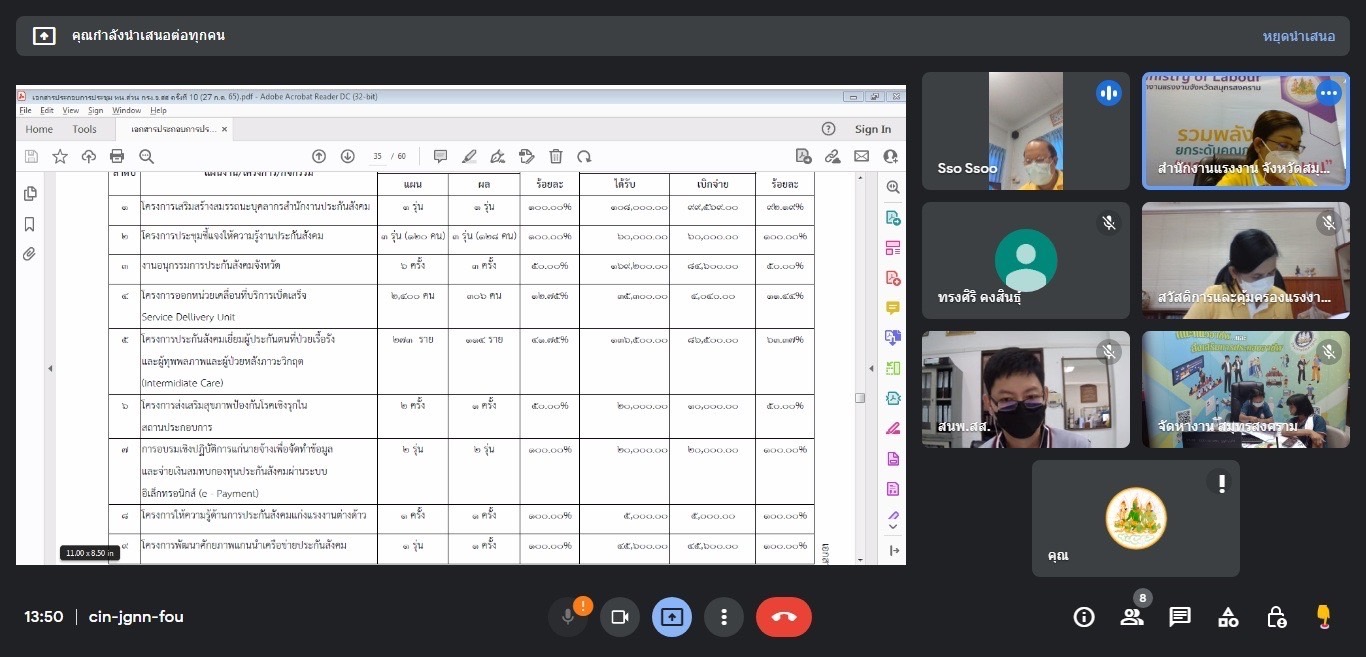
Task: Click the page number field showing 35
Action: point(378,156)
